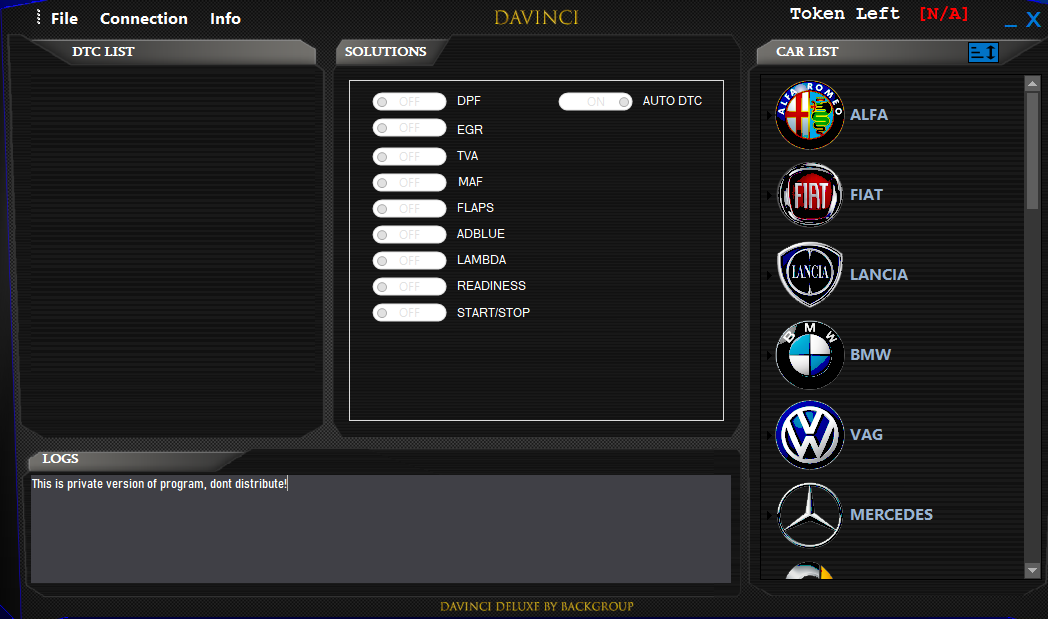
Task: Toggle the ADBLUE solution switch
Action: pyautogui.click(x=409, y=235)
